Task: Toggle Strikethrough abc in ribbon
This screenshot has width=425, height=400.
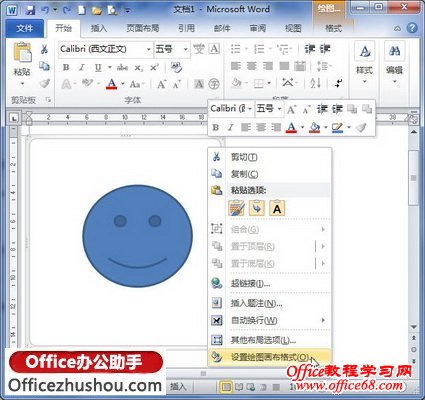Action: (122, 68)
